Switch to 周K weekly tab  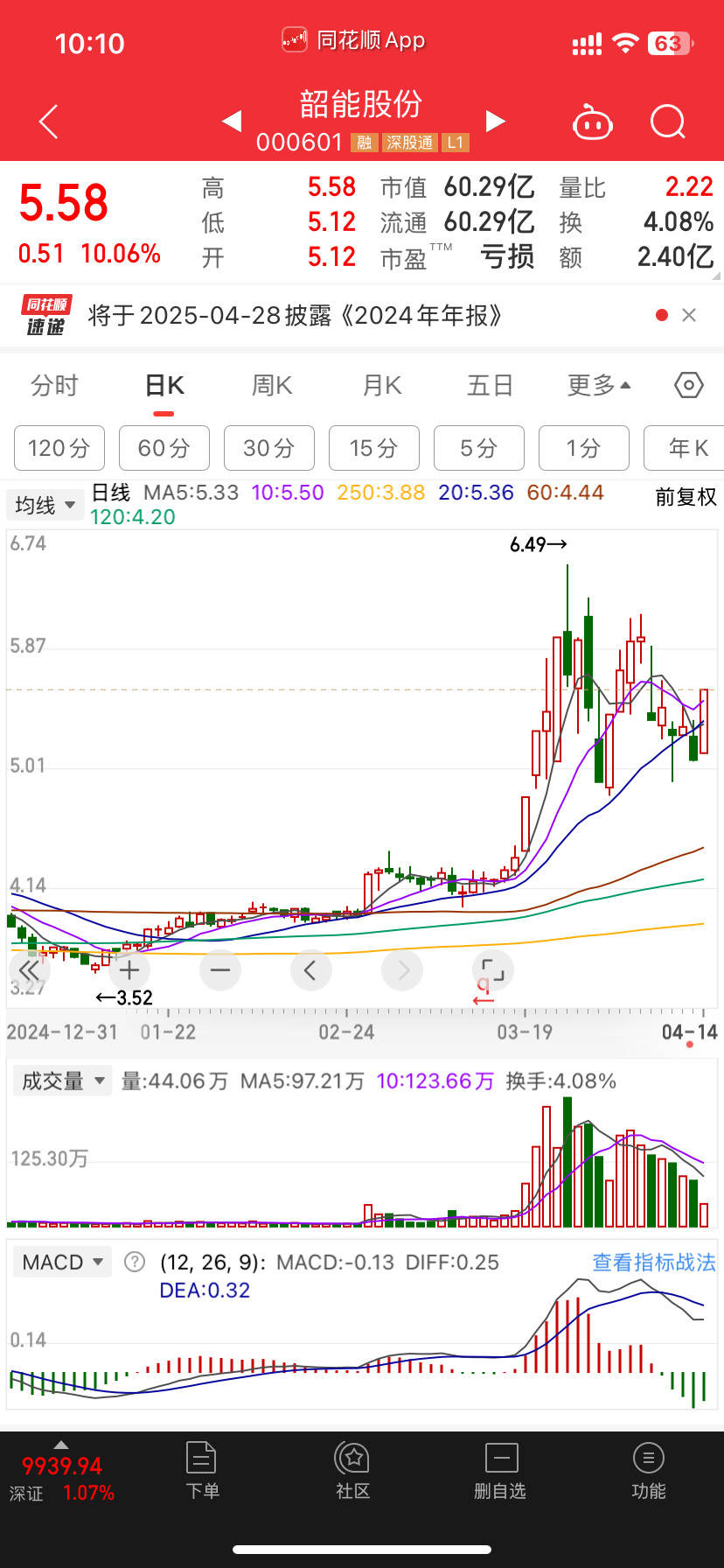(272, 385)
